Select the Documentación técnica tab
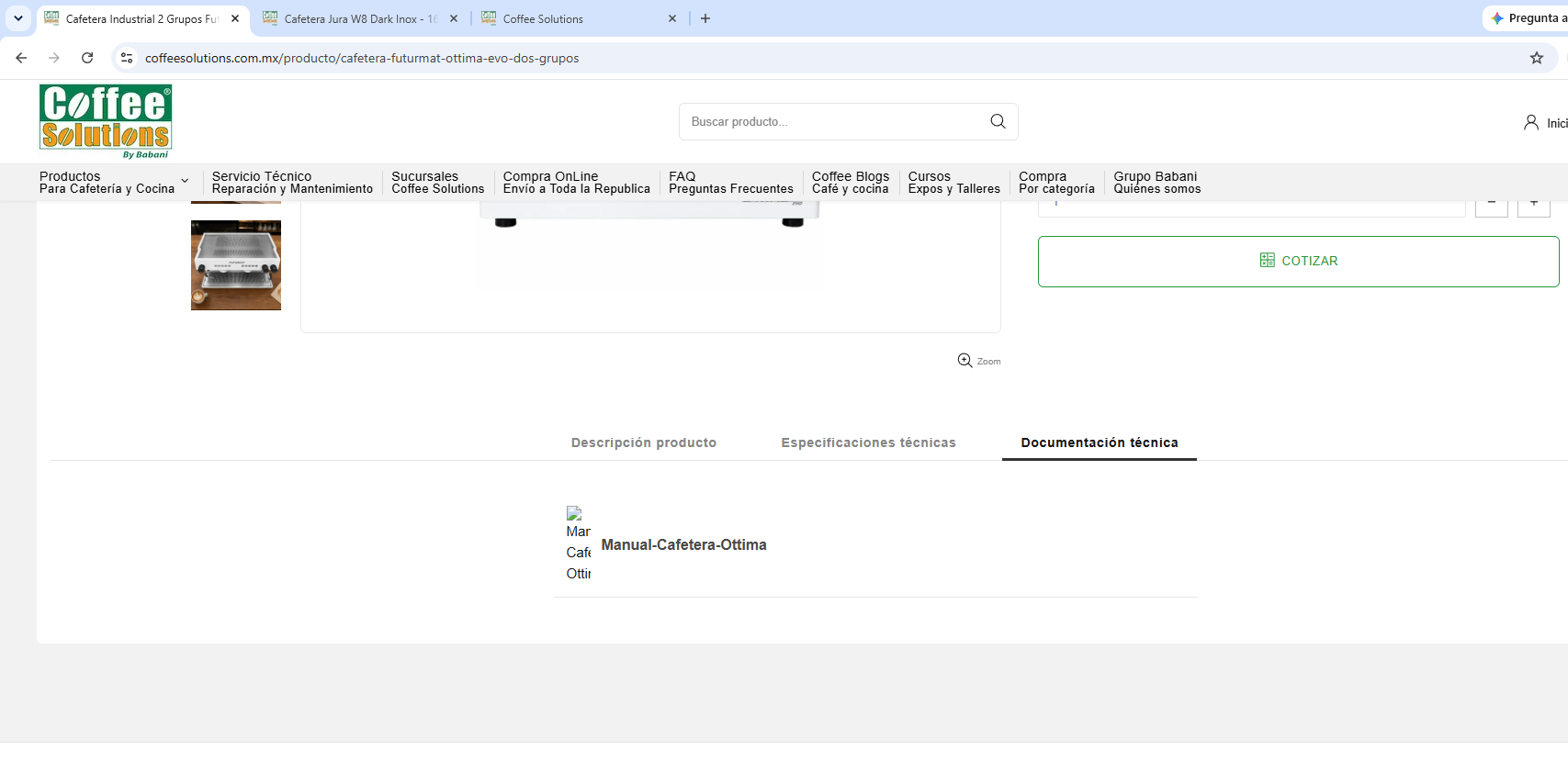The width and height of the screenshot is (1568, 784). click(x=1100, y=442)
